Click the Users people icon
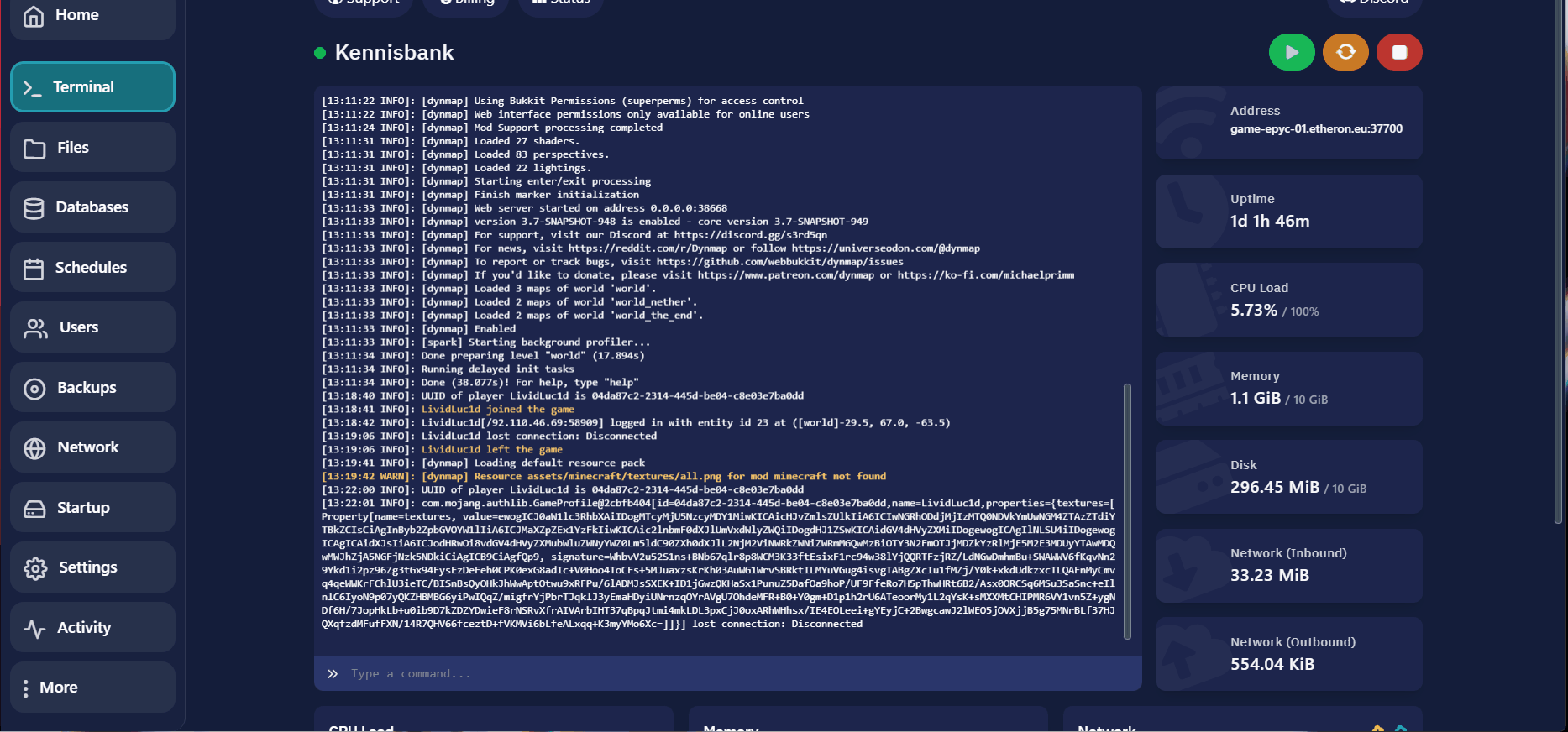 click(x=35, y=328)
